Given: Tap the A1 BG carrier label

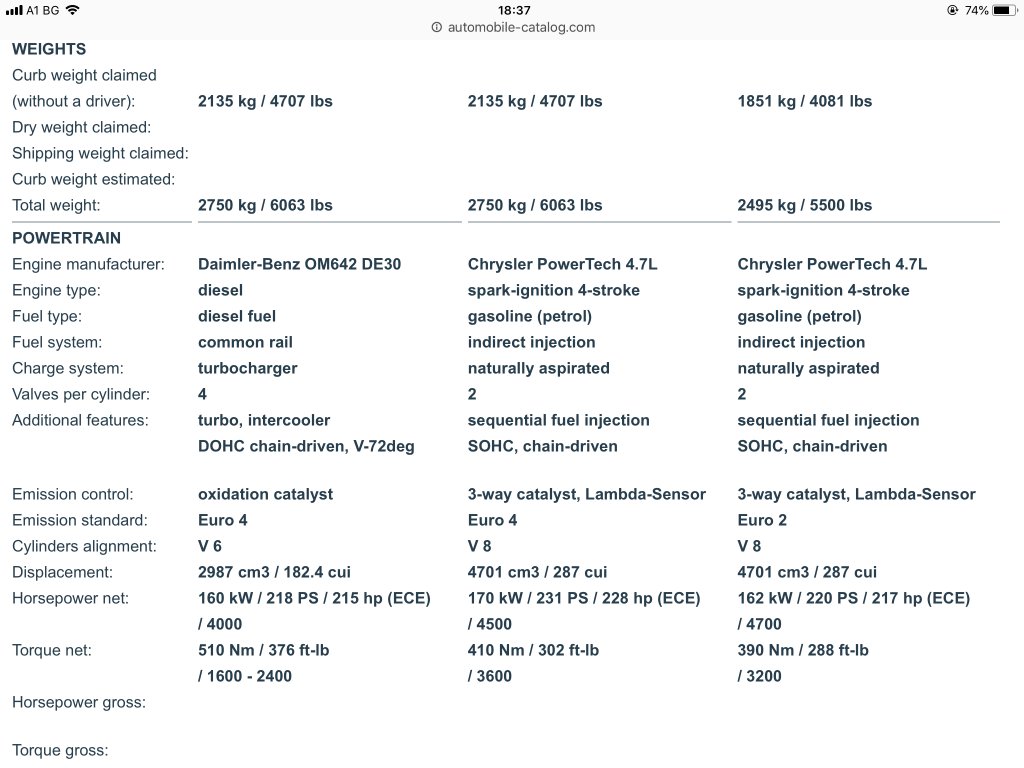Looking at the screenshot, I should 41,10.
